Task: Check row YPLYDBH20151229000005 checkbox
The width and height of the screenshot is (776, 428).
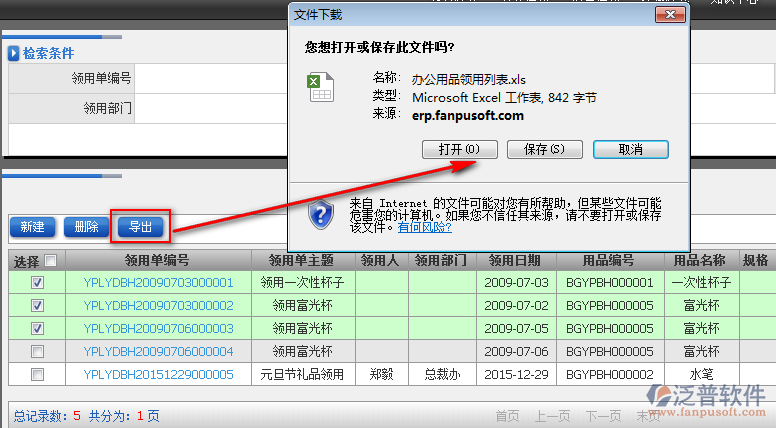Action: [37, 375]
